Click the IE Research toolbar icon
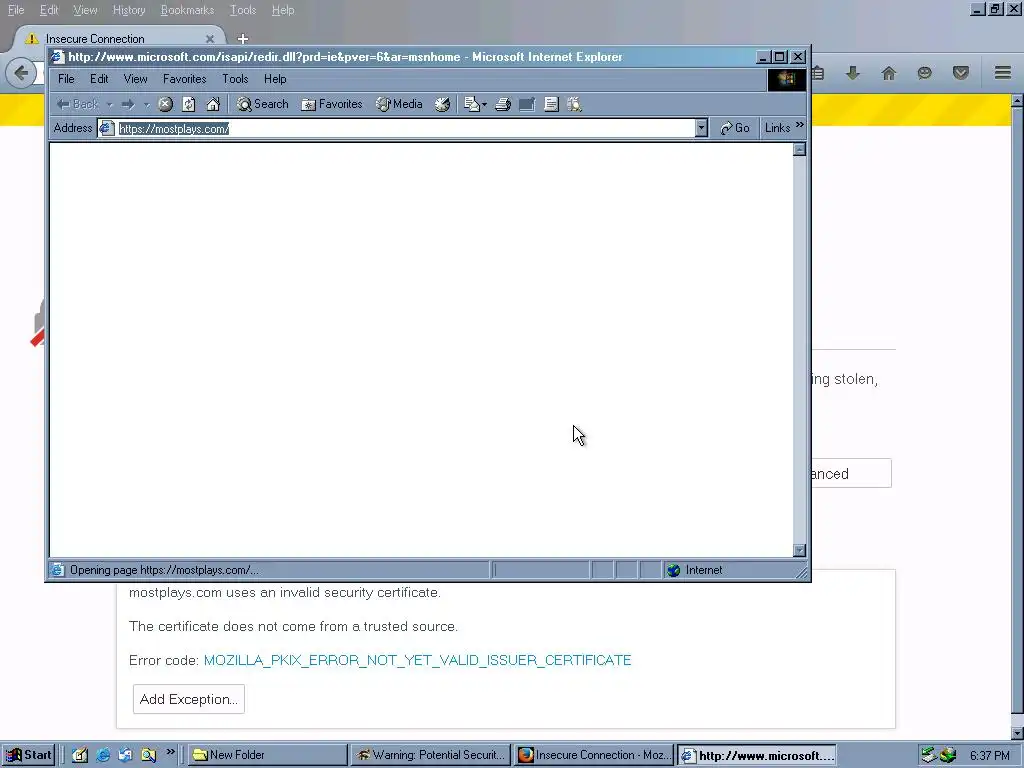This screenshot has height=768, width=1024. coord(575,104)
